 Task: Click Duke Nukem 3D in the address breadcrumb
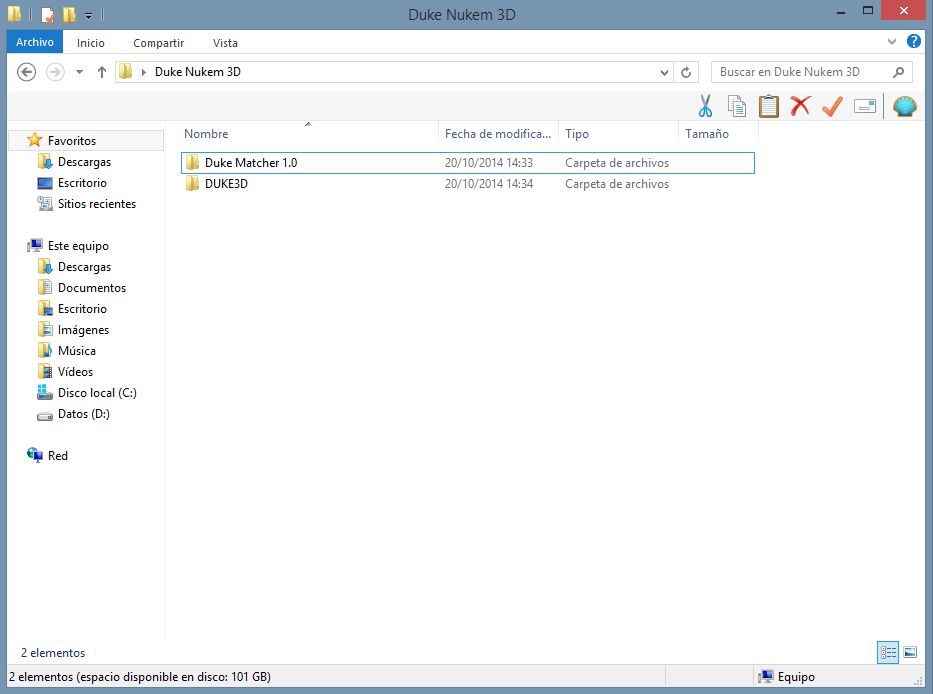198,72
